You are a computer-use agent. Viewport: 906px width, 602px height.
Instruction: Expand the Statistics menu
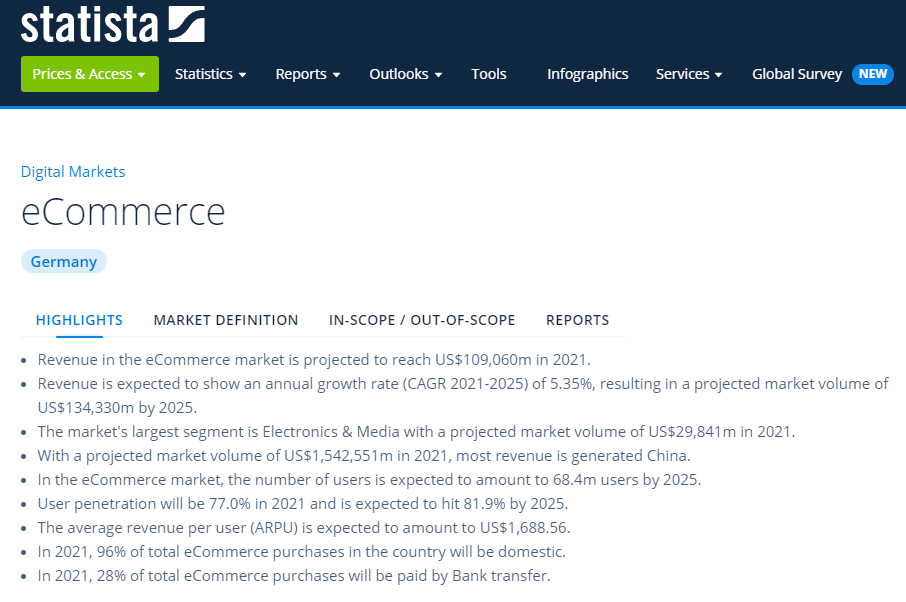[x=210, y=74]
